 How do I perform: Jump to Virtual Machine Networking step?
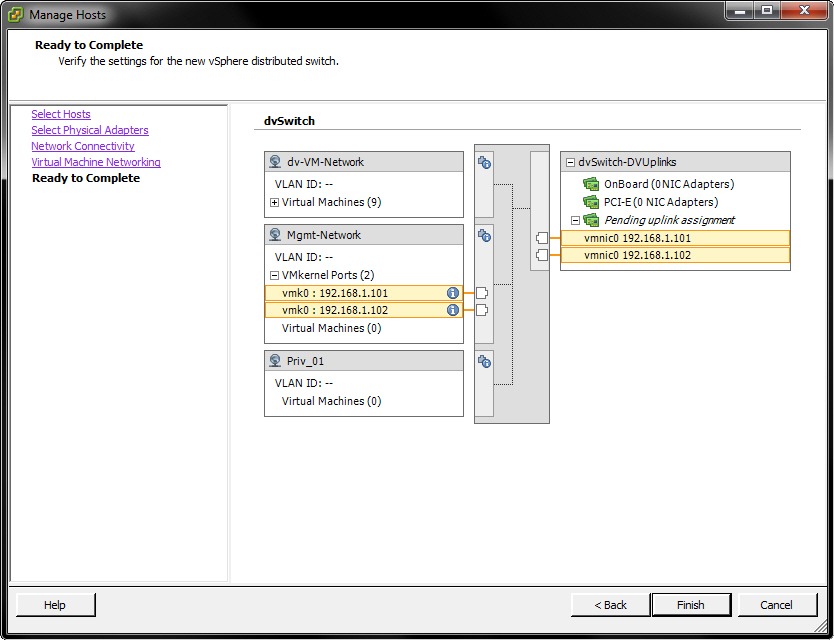pos(96,162)
